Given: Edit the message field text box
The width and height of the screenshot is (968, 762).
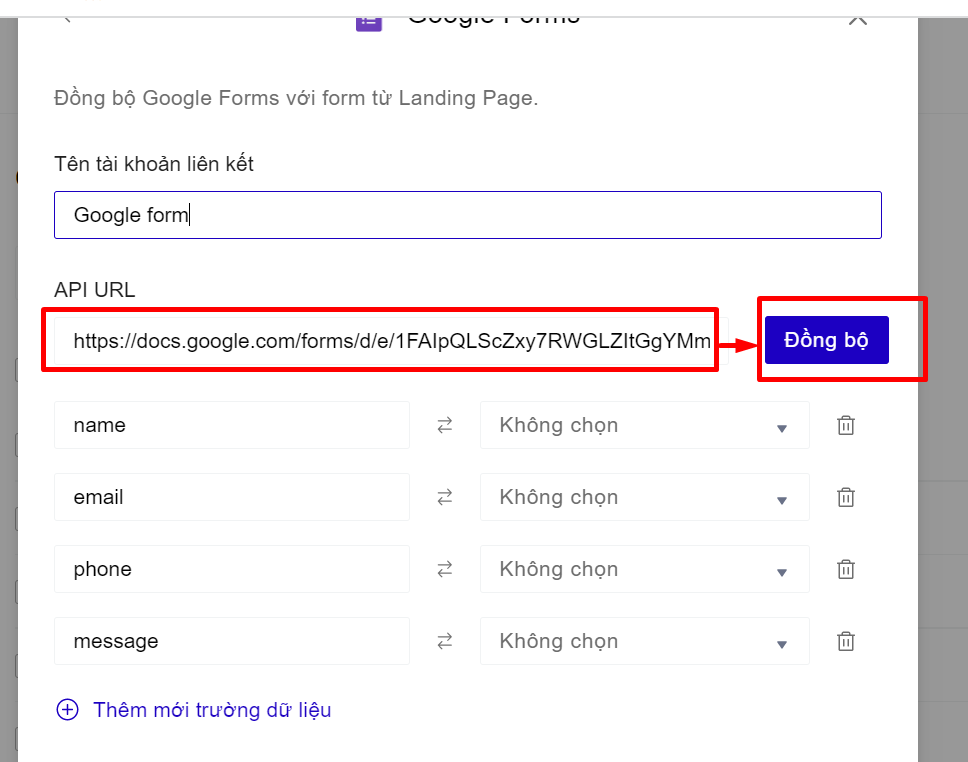Looking at the screenshot, I should point(231,641).
